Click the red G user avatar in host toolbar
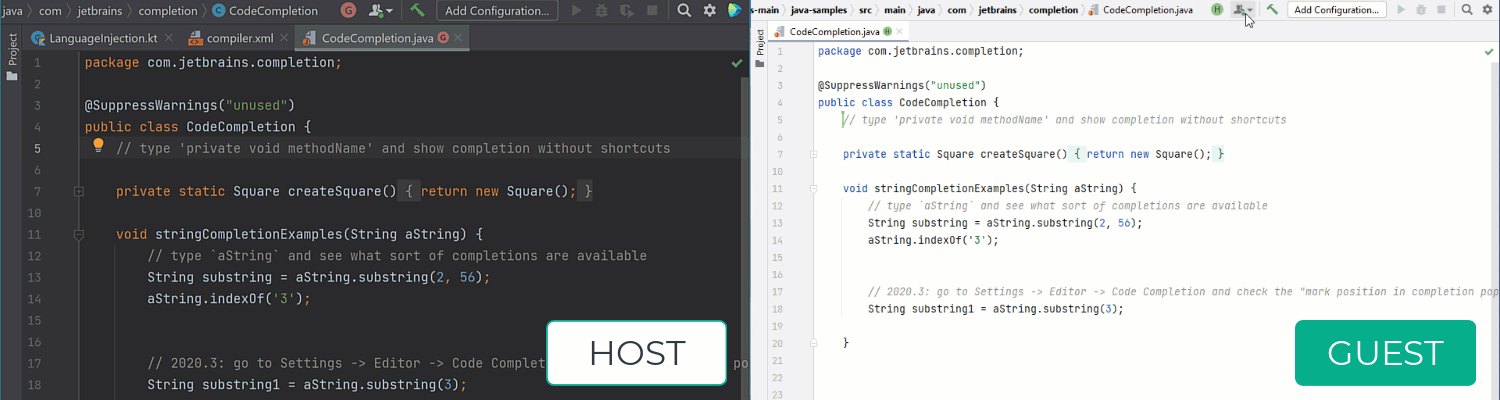The width and height of the screenshot is (1500, 400). [x=348, y=11]
